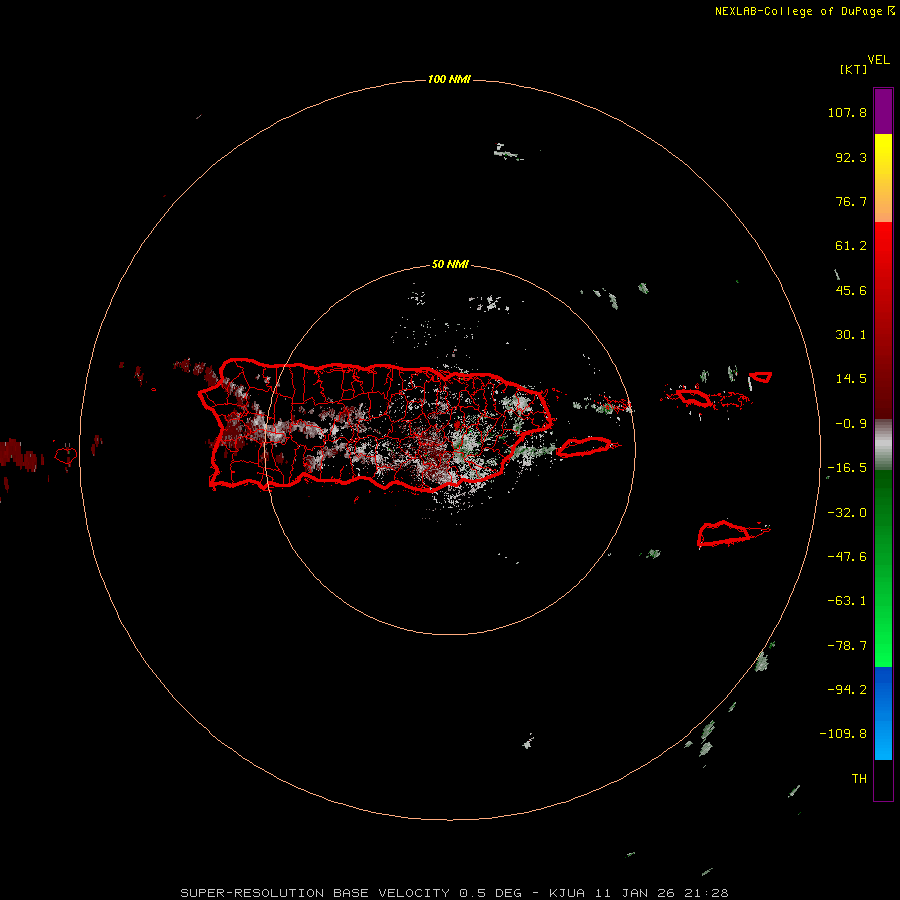This screenshot has height=900, width=900.
Task: Click the -16.5 scale value
Action: click(847, 468)
